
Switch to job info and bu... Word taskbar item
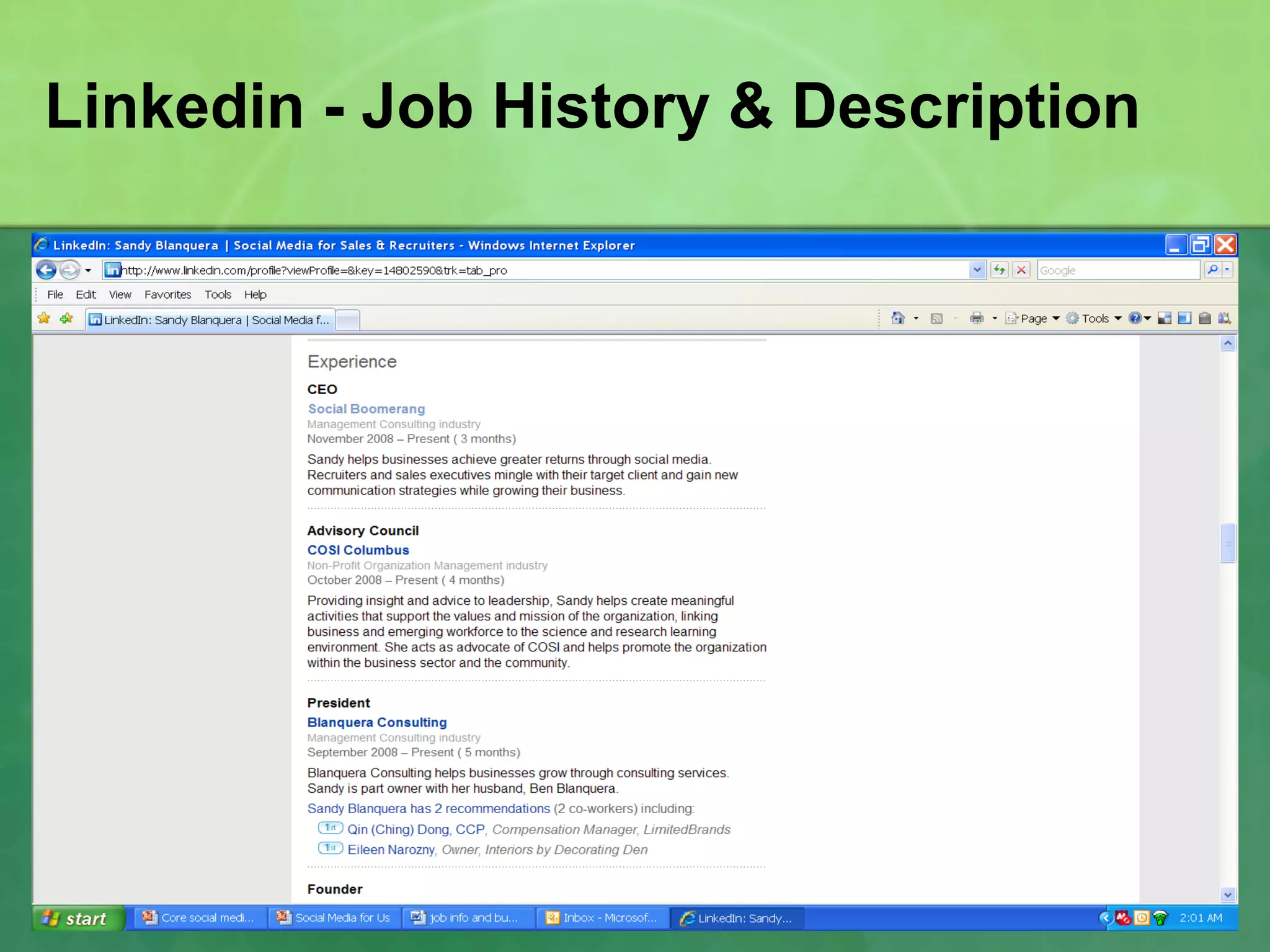pyautogui.click(x=469, y=918)
